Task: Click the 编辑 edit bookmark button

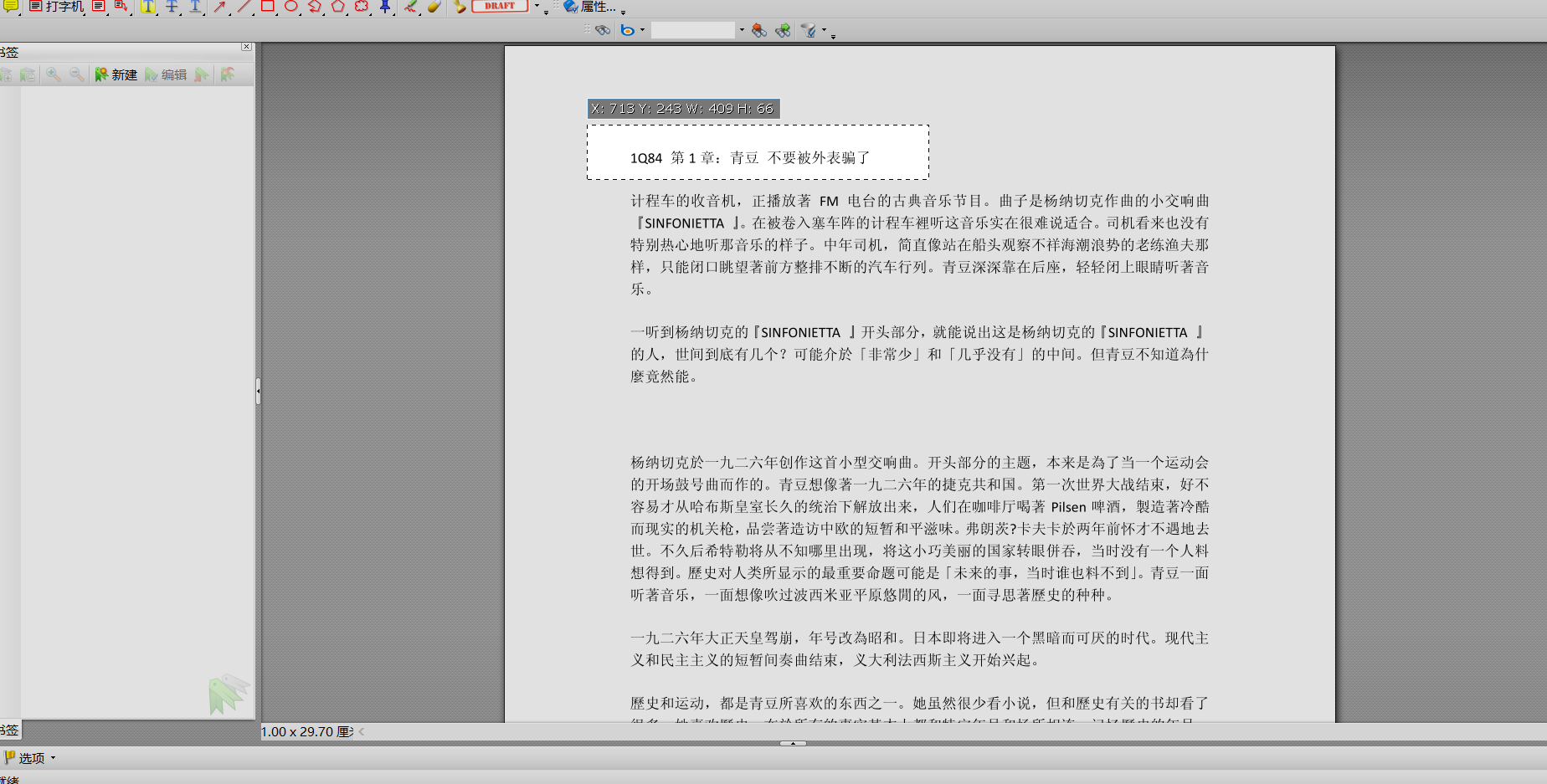Action: (x=166, y=74)
